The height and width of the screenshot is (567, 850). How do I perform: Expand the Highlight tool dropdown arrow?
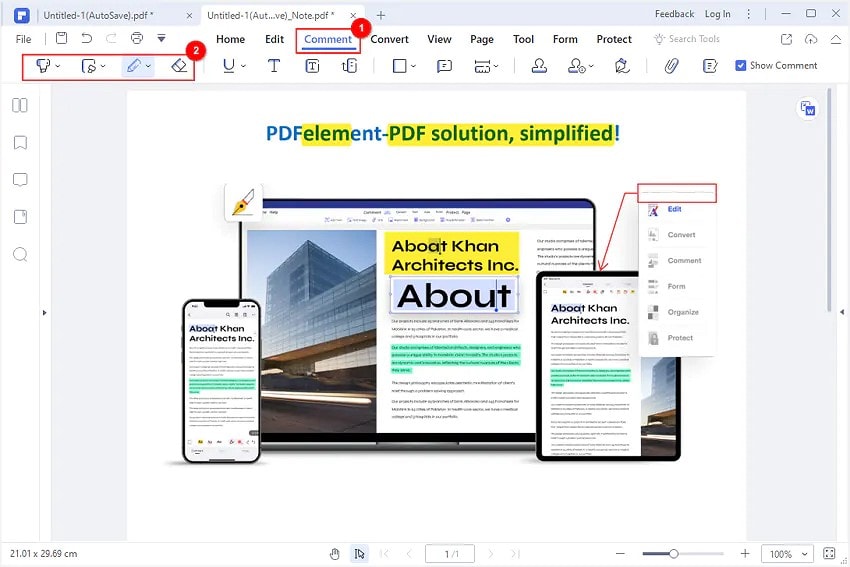pos(58,66)
